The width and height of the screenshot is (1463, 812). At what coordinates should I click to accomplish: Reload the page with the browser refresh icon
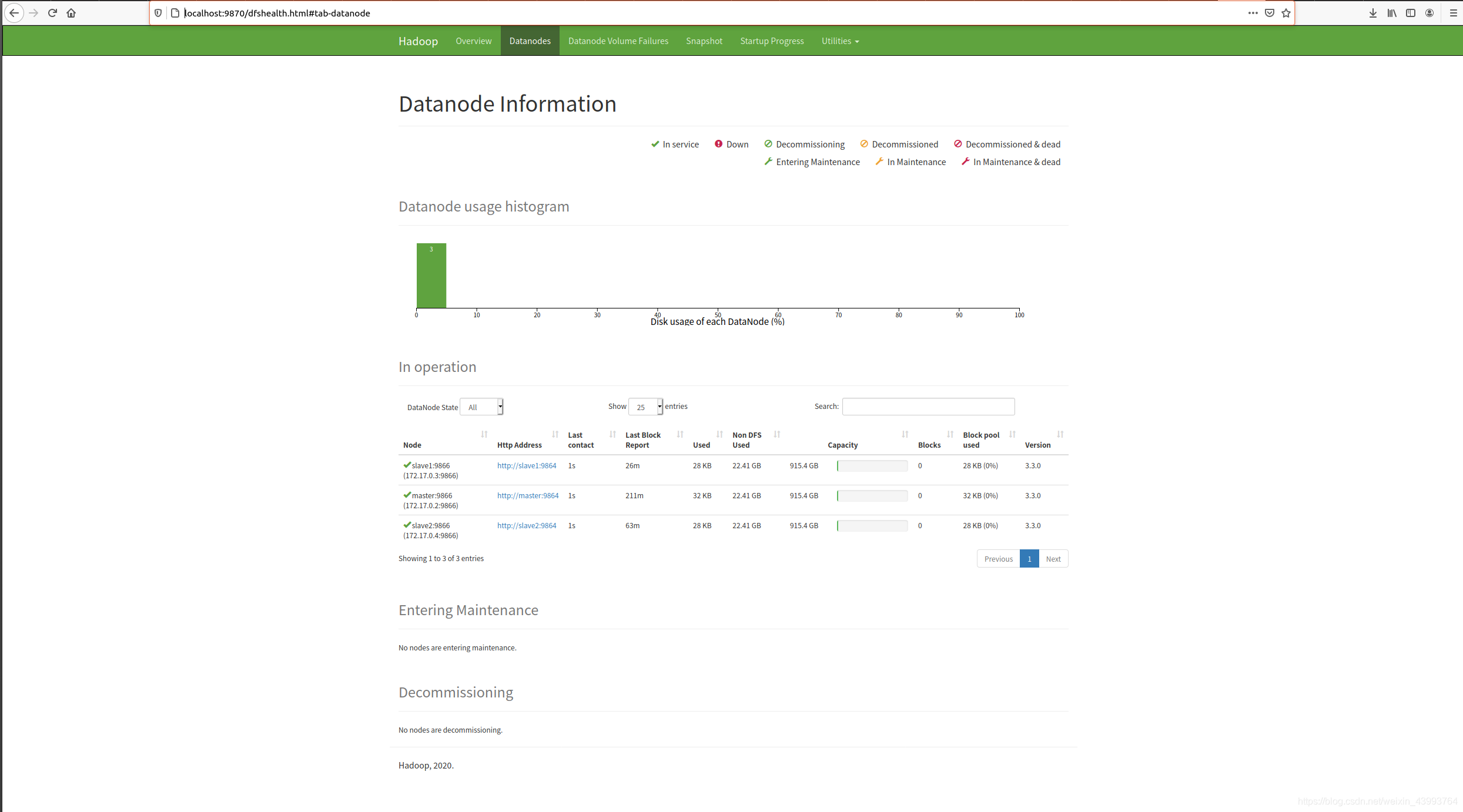(x=52, y=13)
